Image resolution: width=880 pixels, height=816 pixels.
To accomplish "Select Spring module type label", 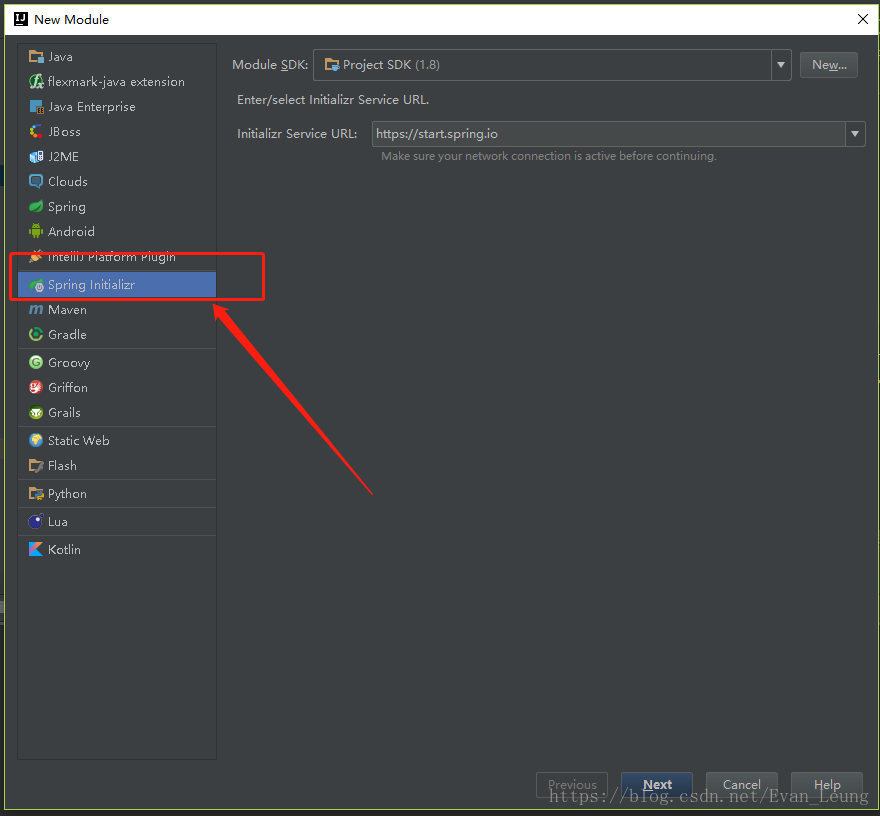I will tap(67, 207).
